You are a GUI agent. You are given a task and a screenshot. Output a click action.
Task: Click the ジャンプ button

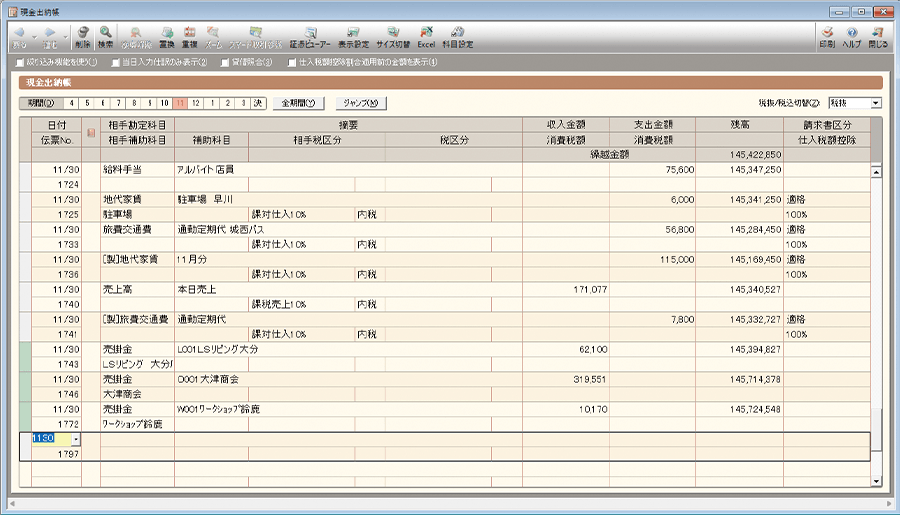click(x=360, y=103)
